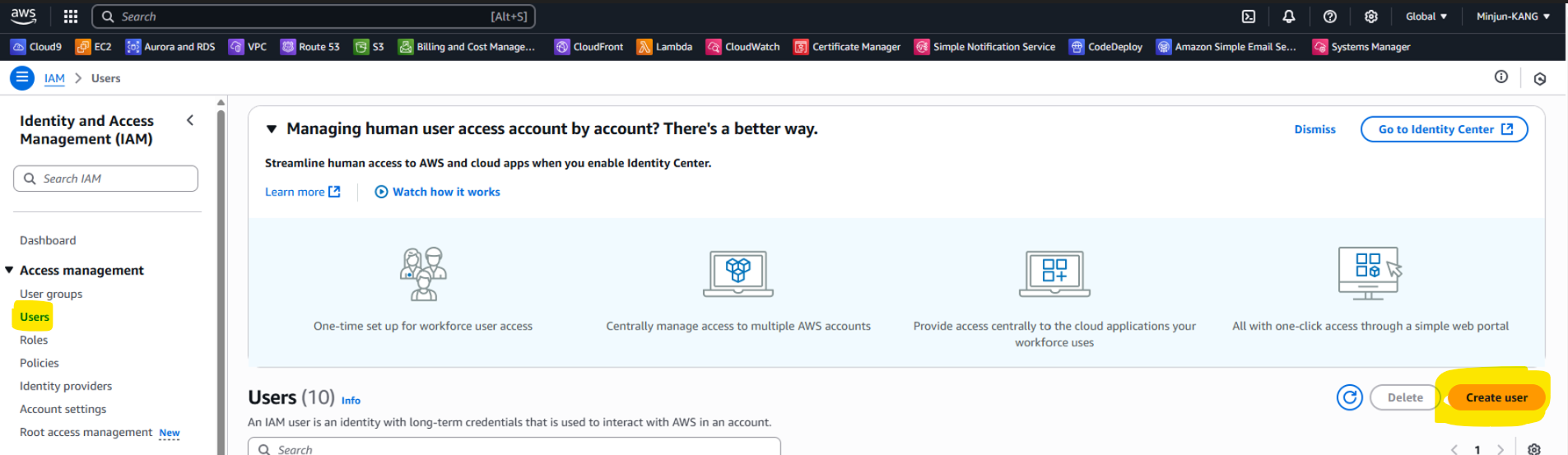Select Policies in the IAM sidebar

point(40,363)
